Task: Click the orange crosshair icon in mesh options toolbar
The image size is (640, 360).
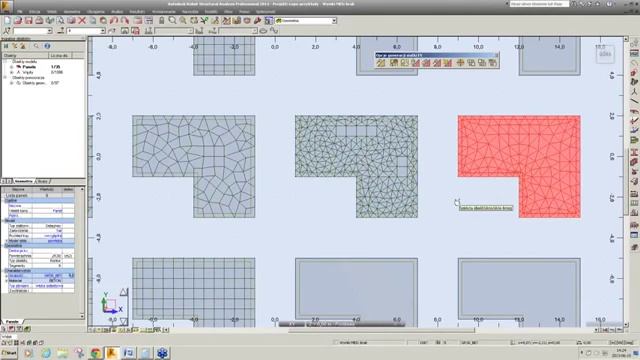Action: click(460, 63)
